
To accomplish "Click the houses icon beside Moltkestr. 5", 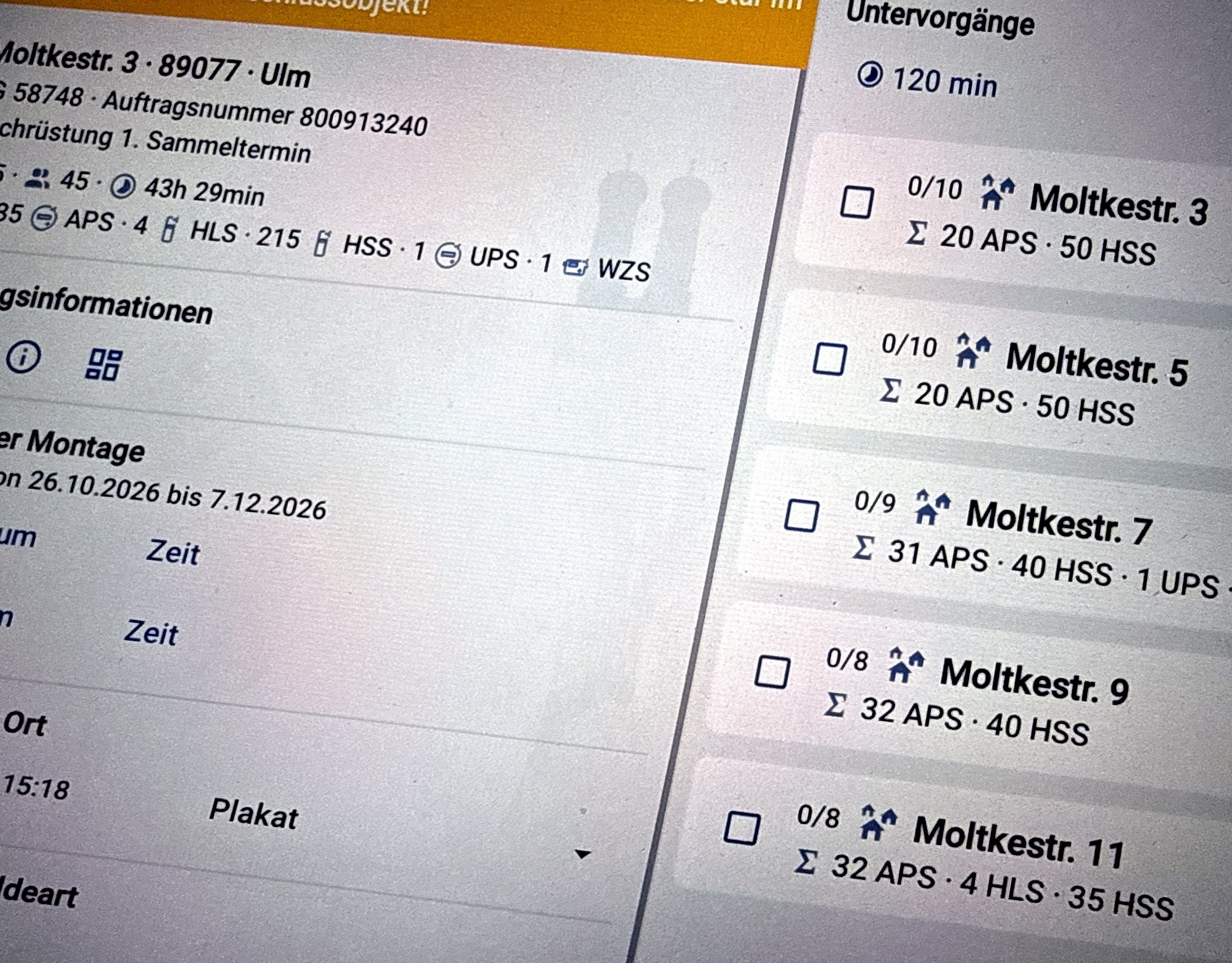I will tap(974, 350).
